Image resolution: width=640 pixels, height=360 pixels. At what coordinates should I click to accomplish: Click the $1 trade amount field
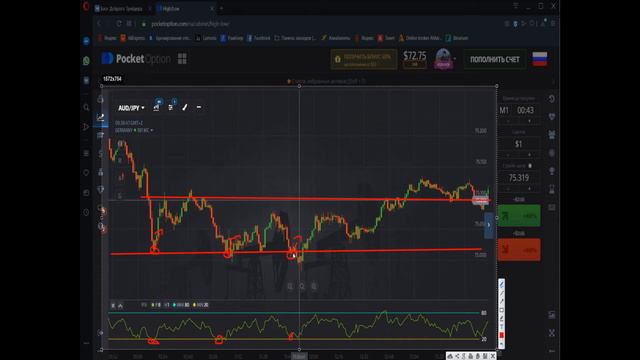click(518, 144)
